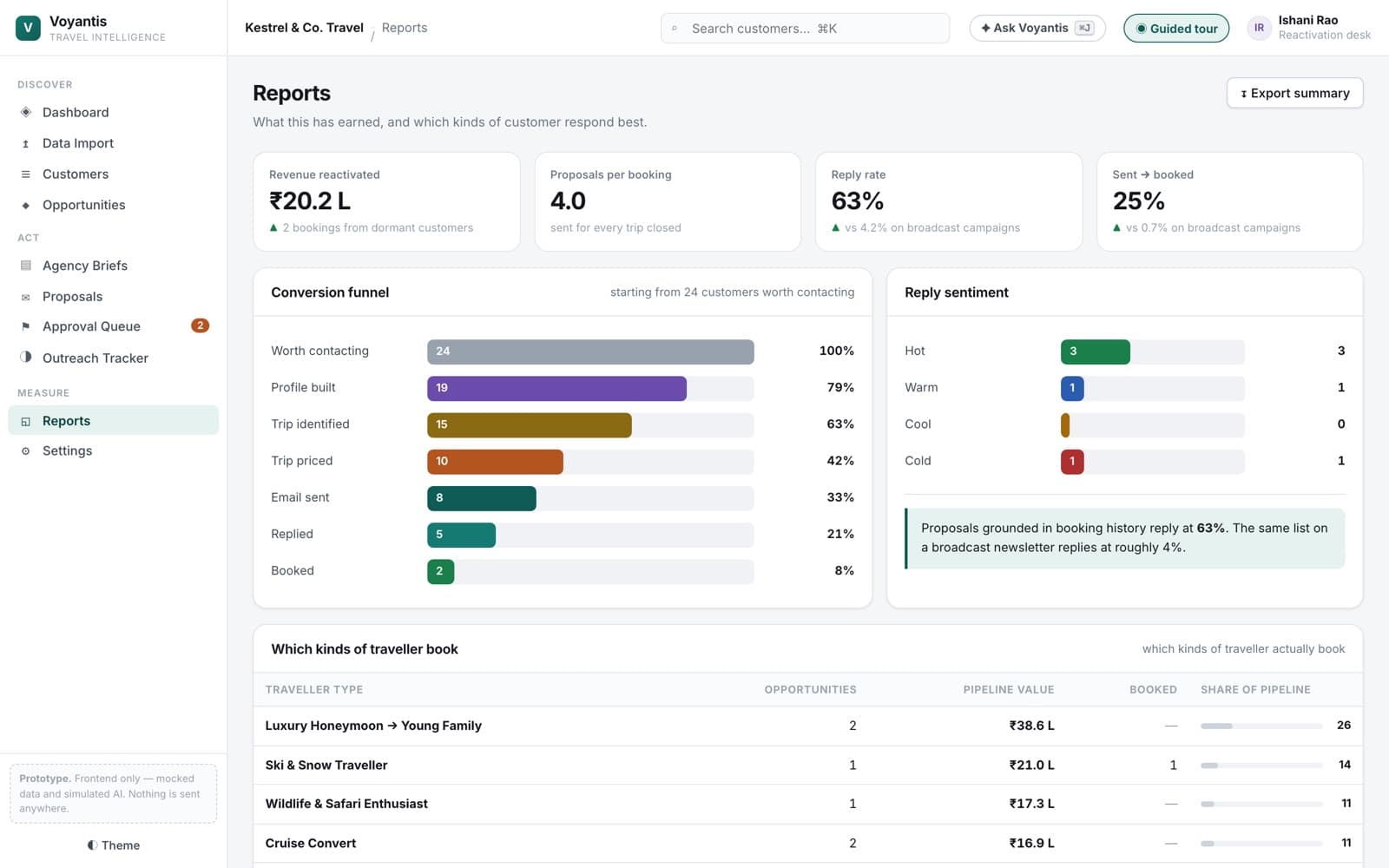Click the Reply rate 63% value

[x=858, y=201]
